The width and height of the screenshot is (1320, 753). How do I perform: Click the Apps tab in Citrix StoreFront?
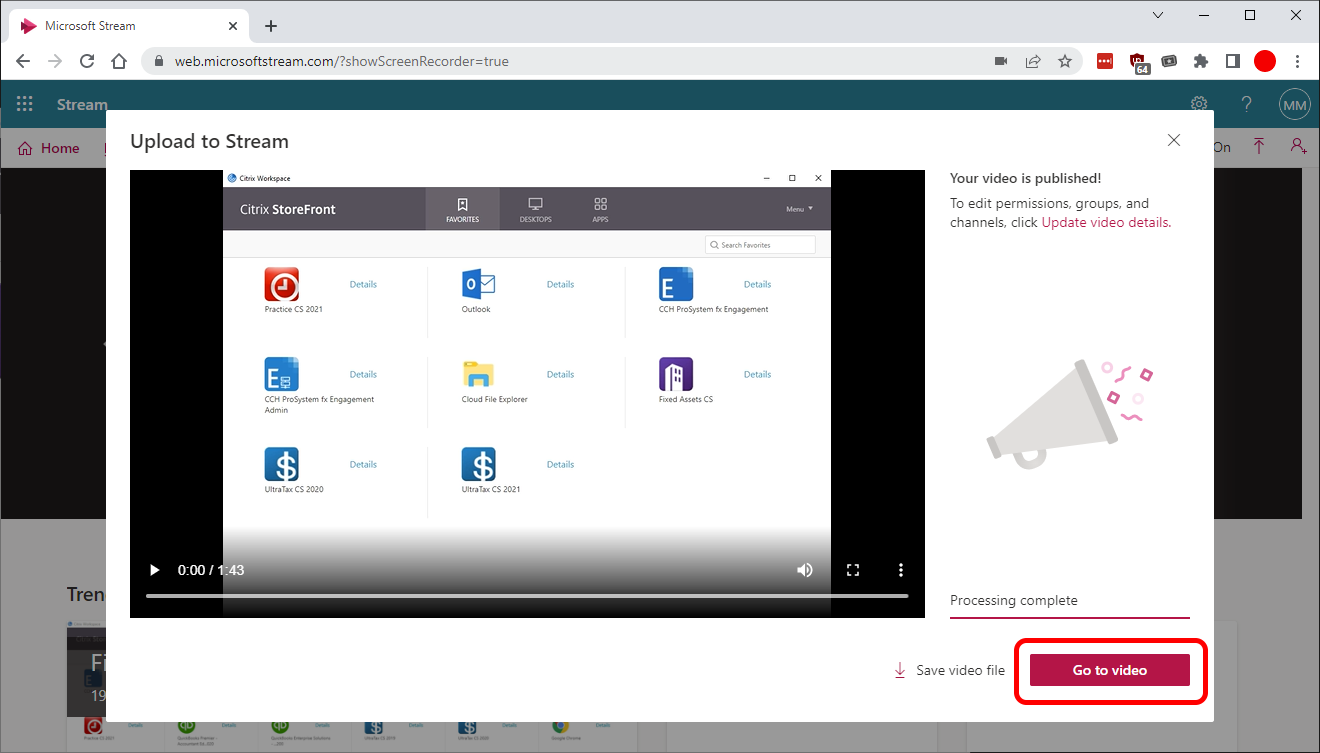click(600, 209)
